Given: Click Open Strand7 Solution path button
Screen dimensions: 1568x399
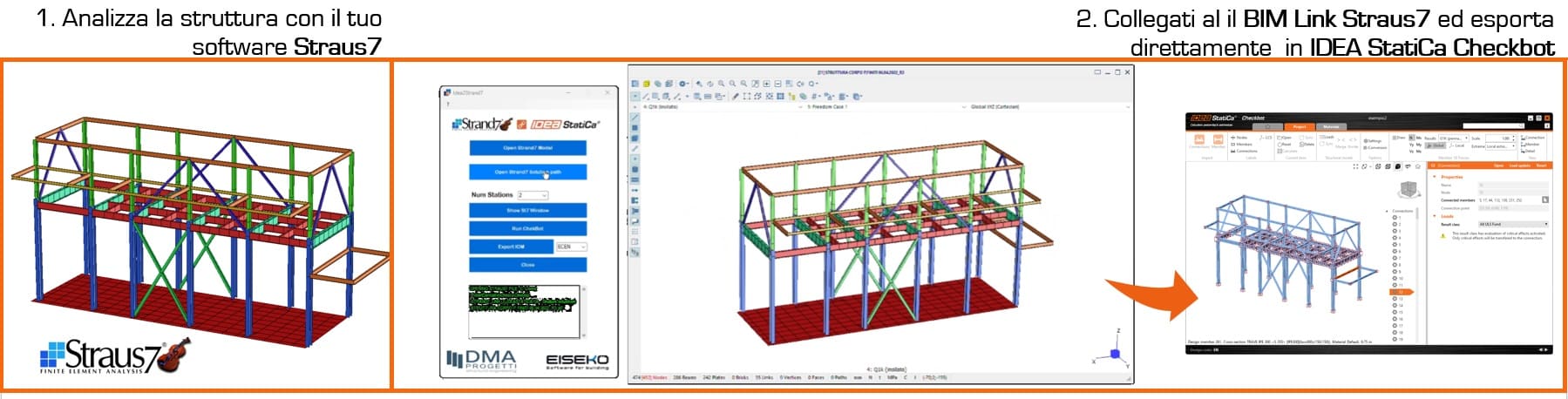Looking at the screenshot, I should click(527, 172).
